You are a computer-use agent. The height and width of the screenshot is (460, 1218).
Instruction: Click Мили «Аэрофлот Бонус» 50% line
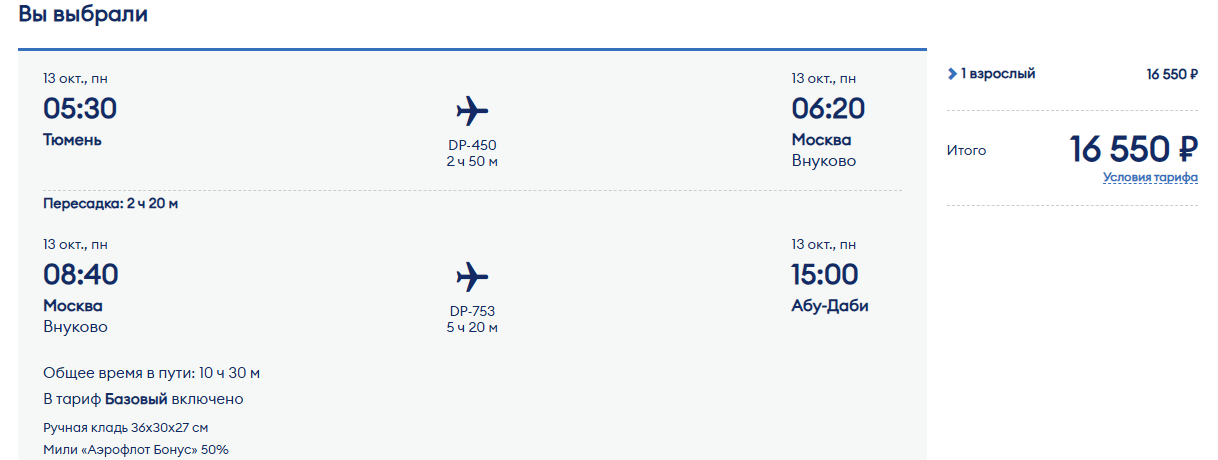(136, 449)
